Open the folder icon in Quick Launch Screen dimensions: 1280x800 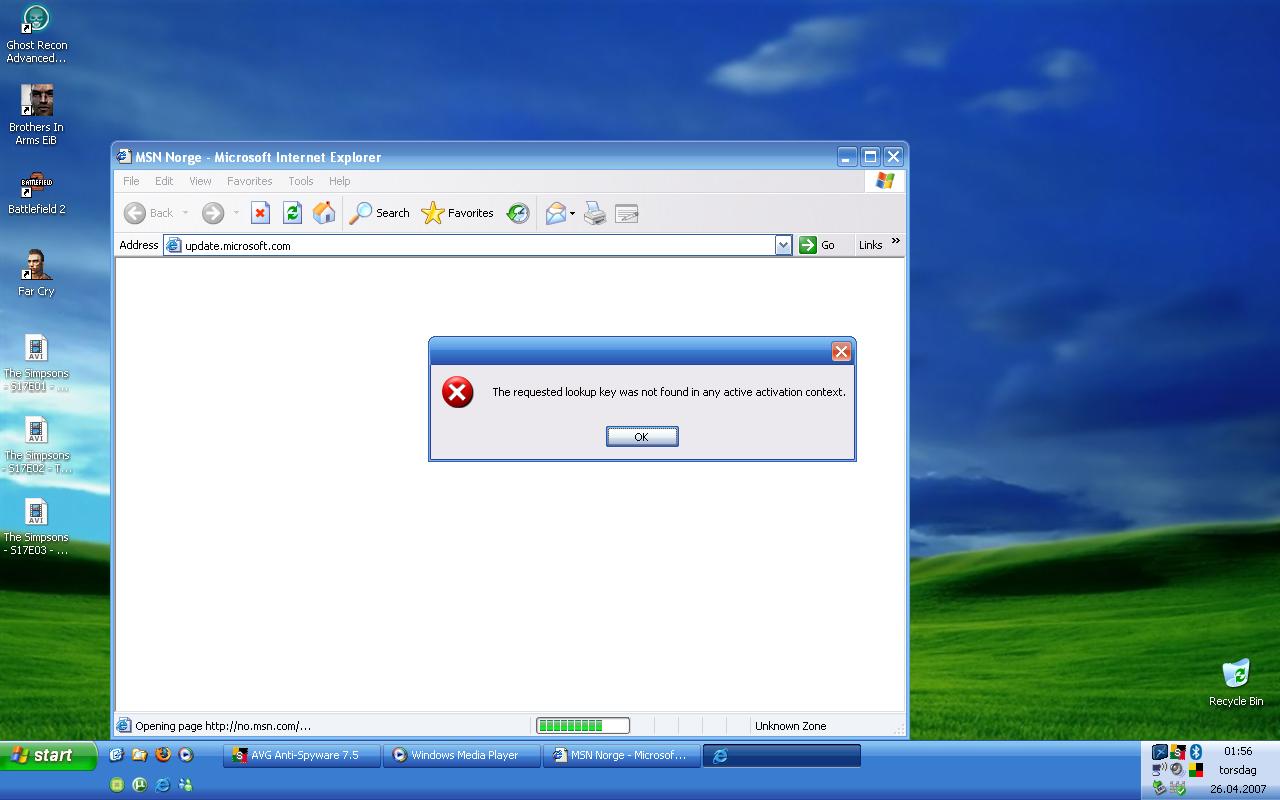[139, 755]
